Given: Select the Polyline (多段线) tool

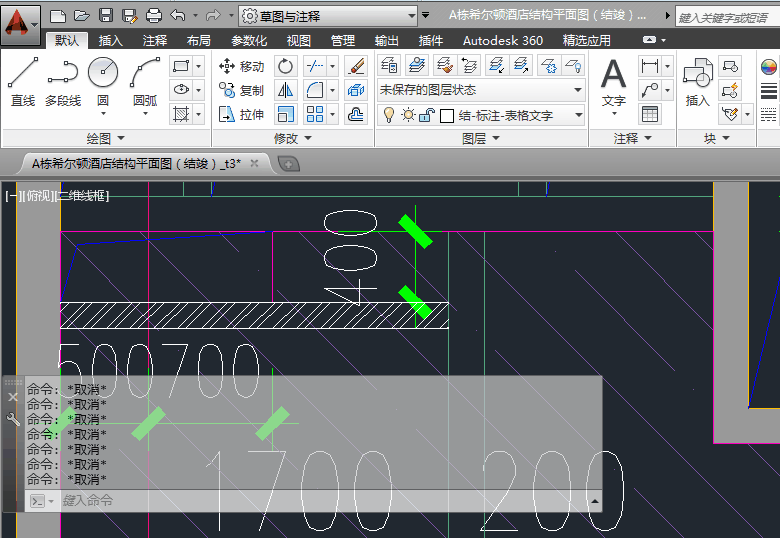Looking at the screenshot, I should pos(62,80).
